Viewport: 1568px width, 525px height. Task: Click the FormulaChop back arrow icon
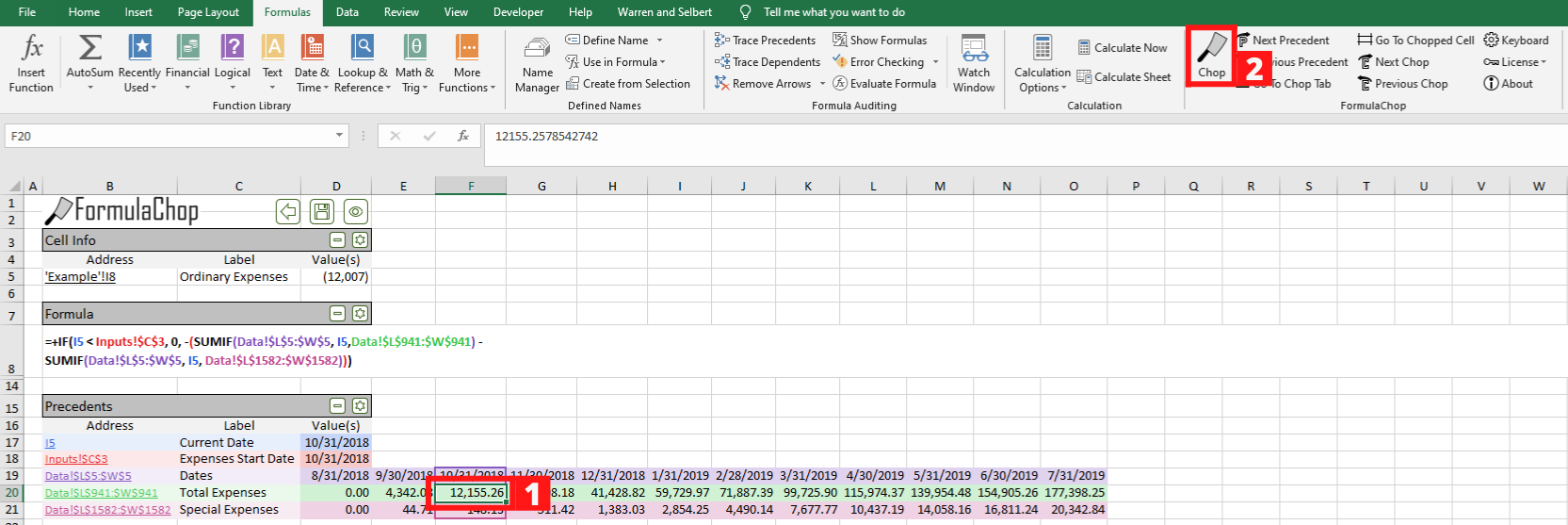[x=288, y=212]
